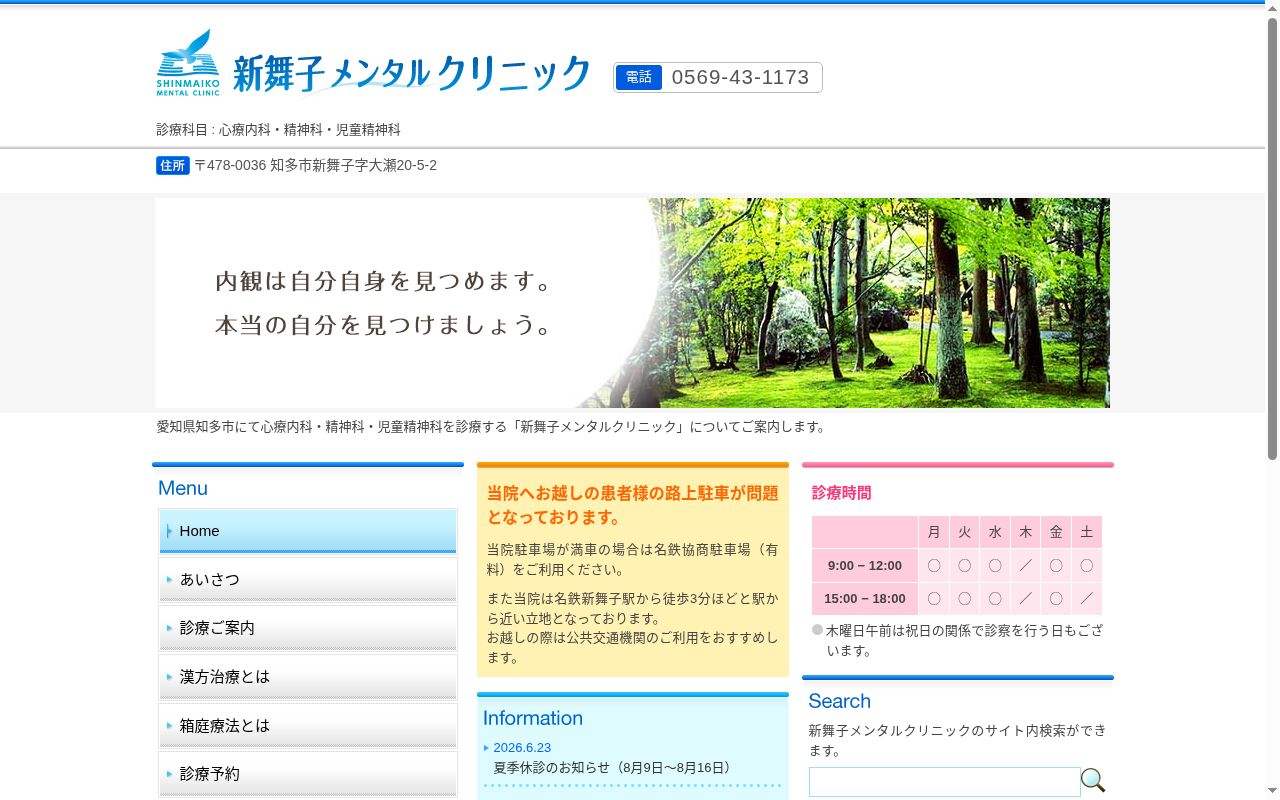1280x800 pixels.
Task: Click the orange parking notice heading
Action: pos(632,505)
